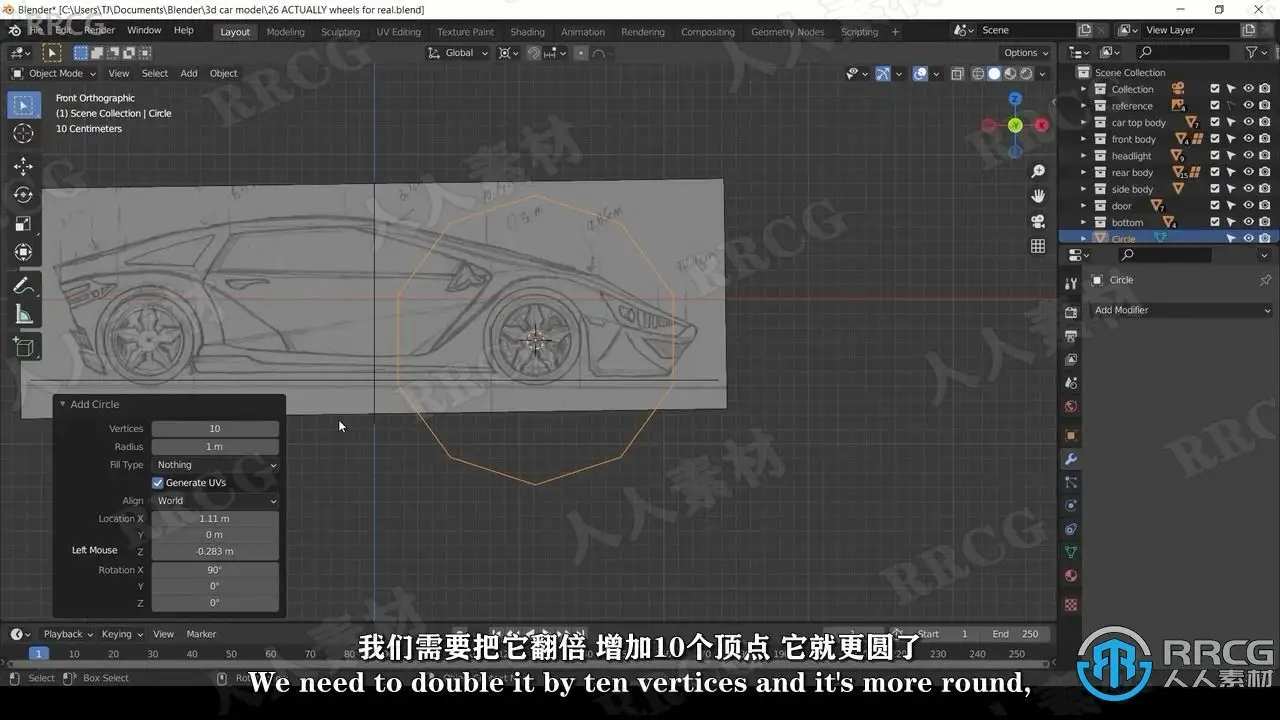
Task: Switch to the Modeling workspace tab
Action: tap(285, 32)
